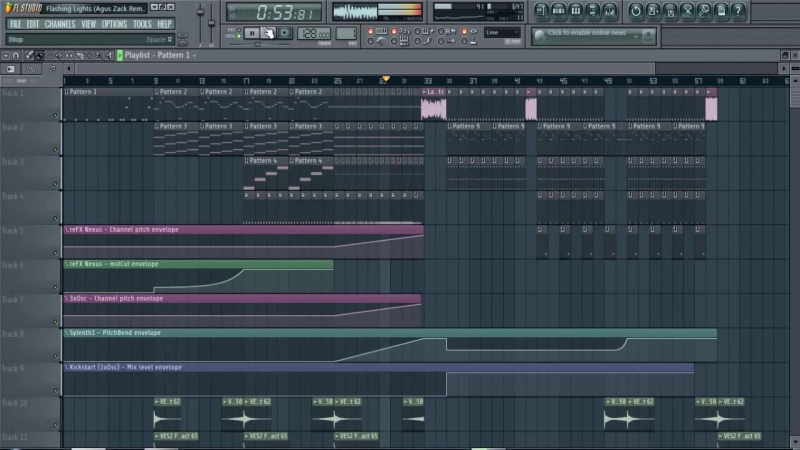The image size is (800, 450).
Task: Open the TOOLS menu
Action: 142,24
